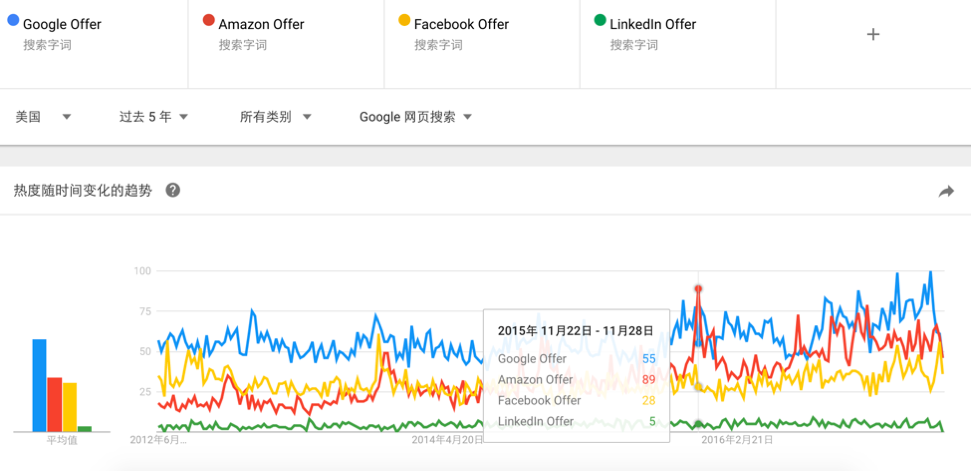
Task: Open the 美国 region dropdown
Action: (43, 117)
